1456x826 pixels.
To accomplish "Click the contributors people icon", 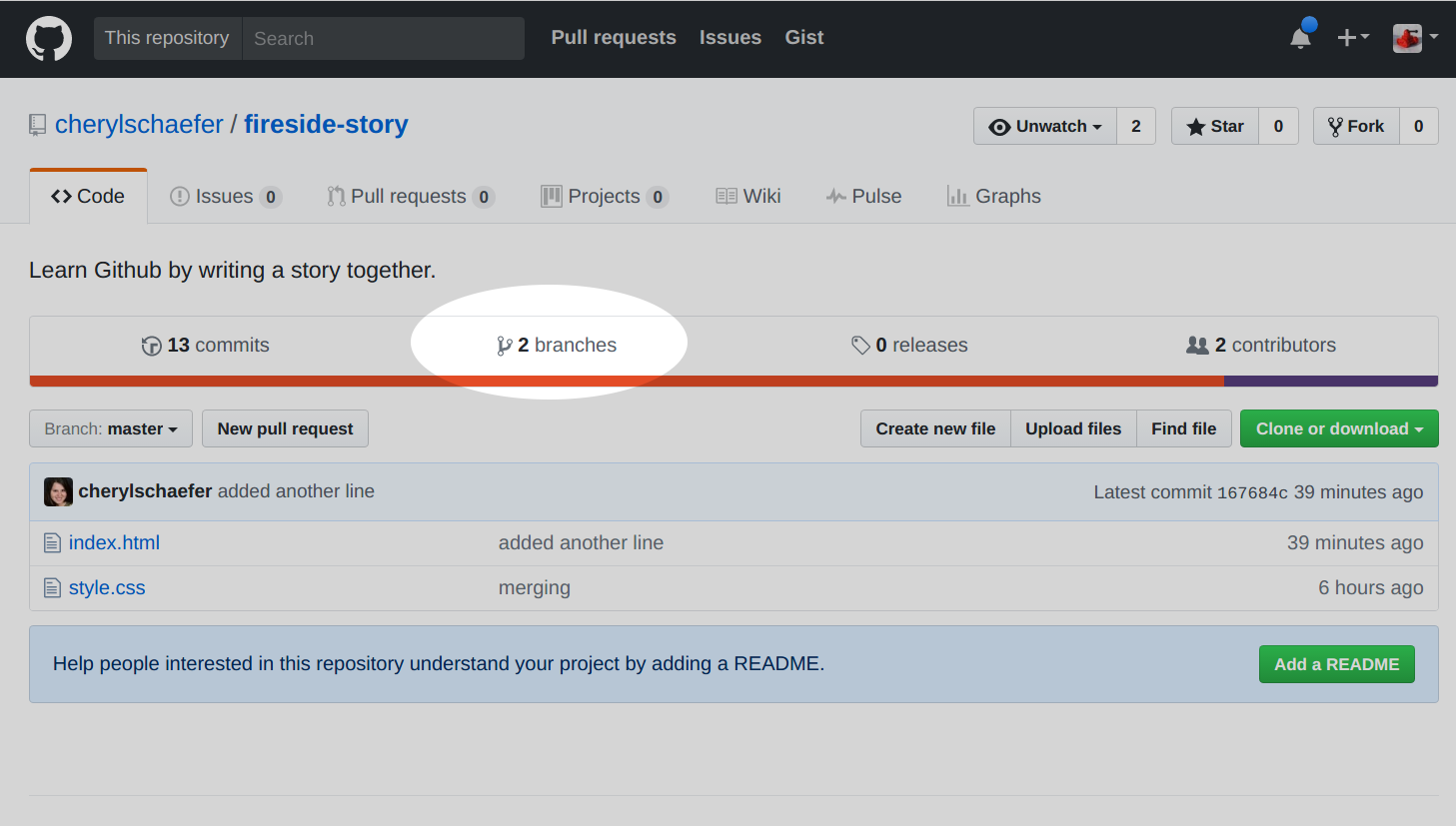I will (1197, 346).
